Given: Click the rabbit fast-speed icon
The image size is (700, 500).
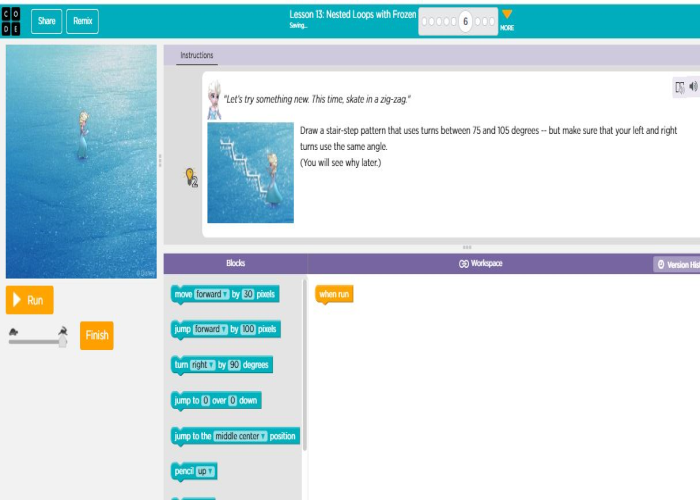Looking at the screenshot, I should pyautogui.click(x=62, y=329).
